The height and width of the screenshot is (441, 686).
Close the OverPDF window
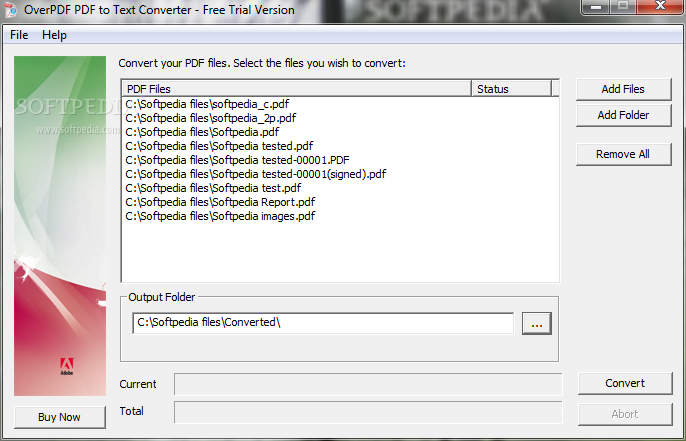click(x=660, y=7)
